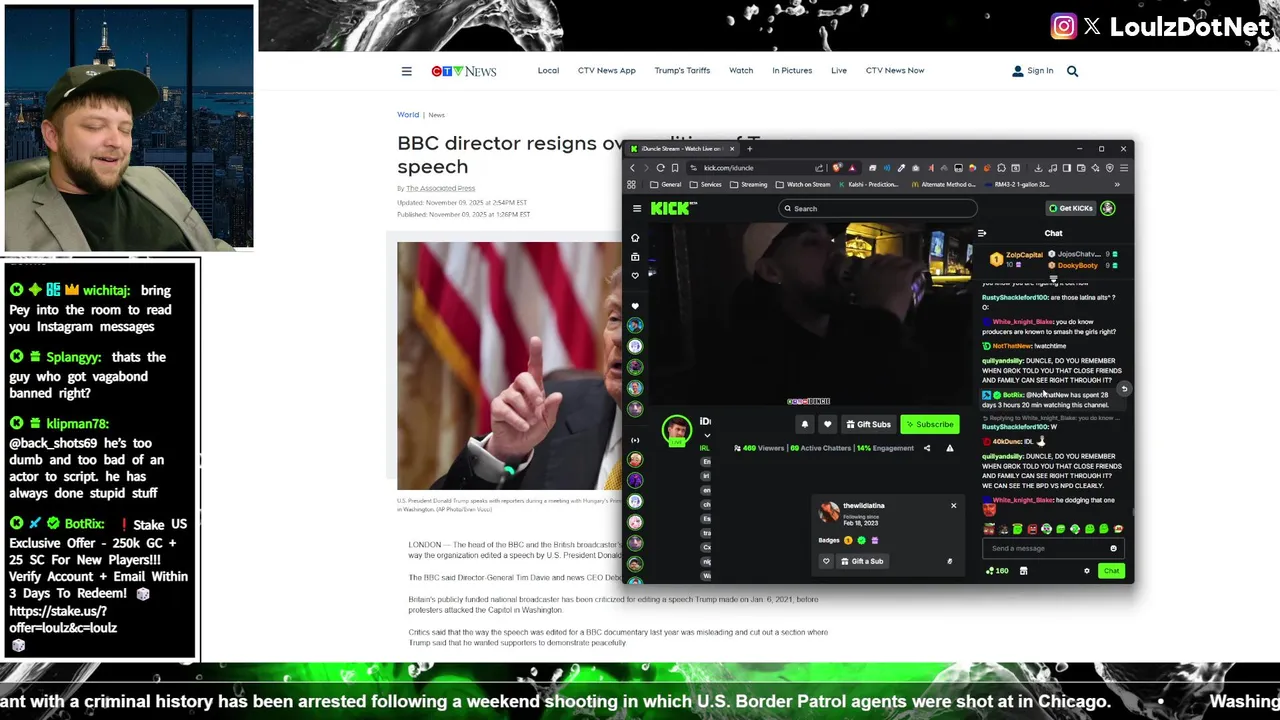Open the Brave Rewards triangle icon

pyautogui.click(x=852, y=168)
